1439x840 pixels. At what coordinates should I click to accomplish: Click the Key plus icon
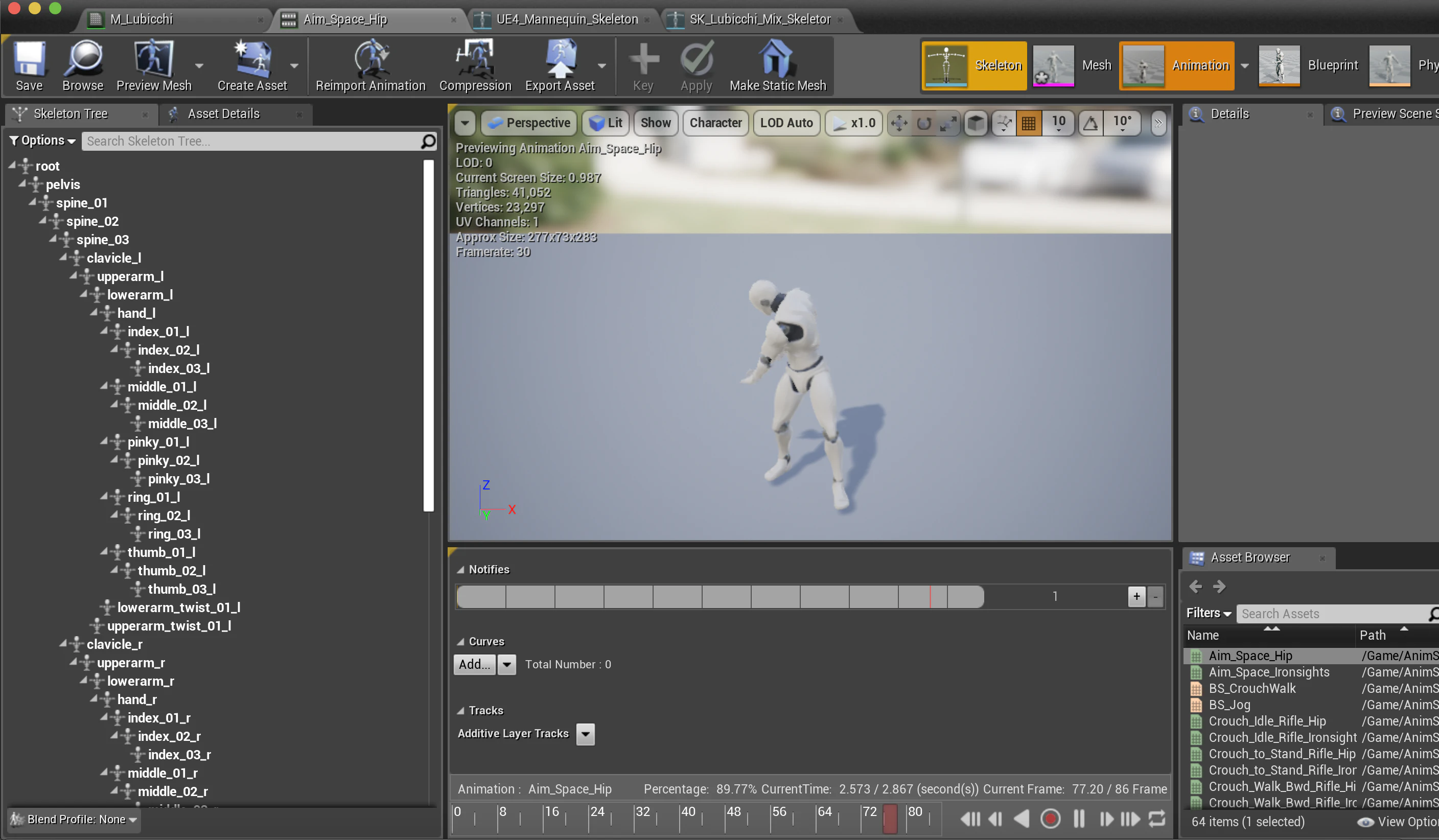[643, 59]
